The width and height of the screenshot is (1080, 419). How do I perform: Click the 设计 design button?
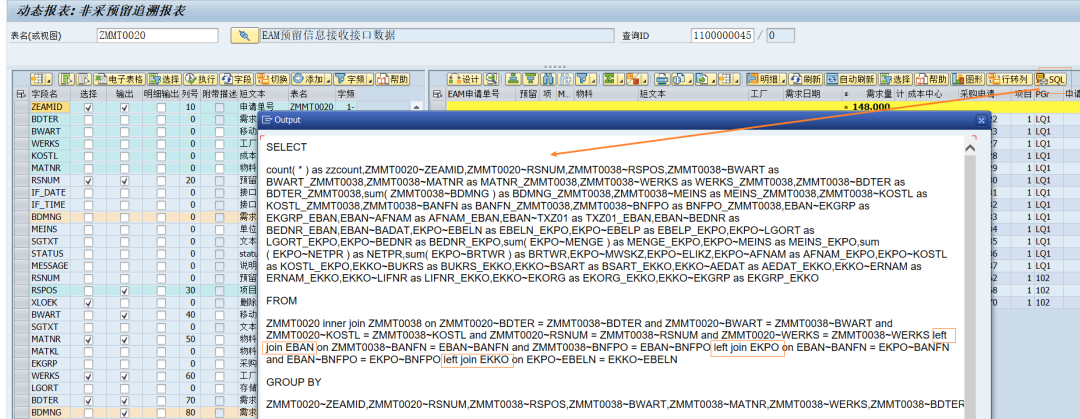coord(464,79)
